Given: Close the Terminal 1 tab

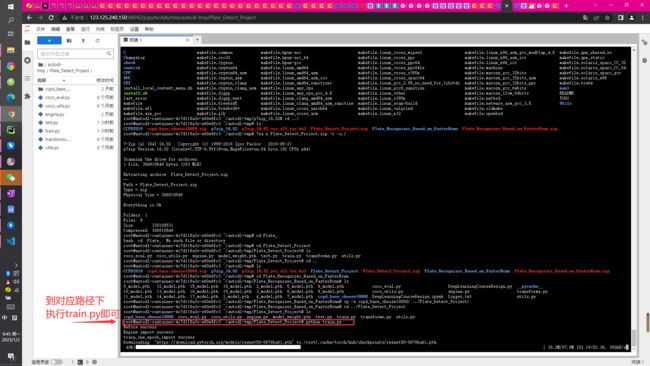Looking at the screenshot, I should 187,40.
